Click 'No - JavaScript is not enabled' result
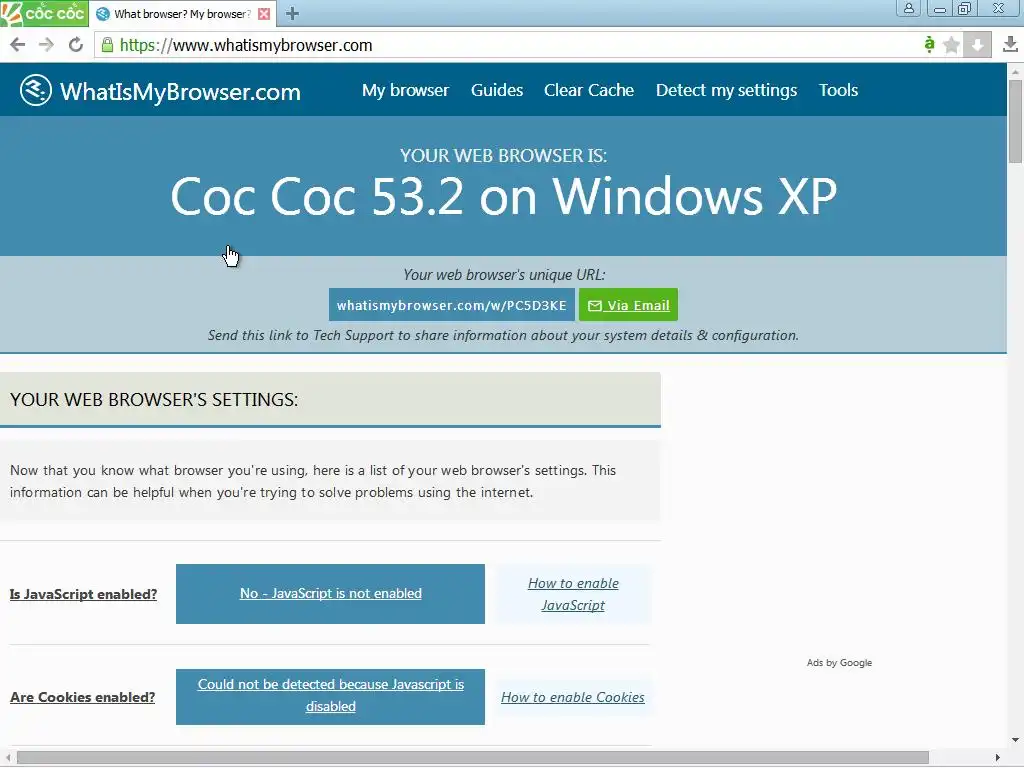Image resolution: width=1024 pixels, height=768 pixels. coord(330,594)
